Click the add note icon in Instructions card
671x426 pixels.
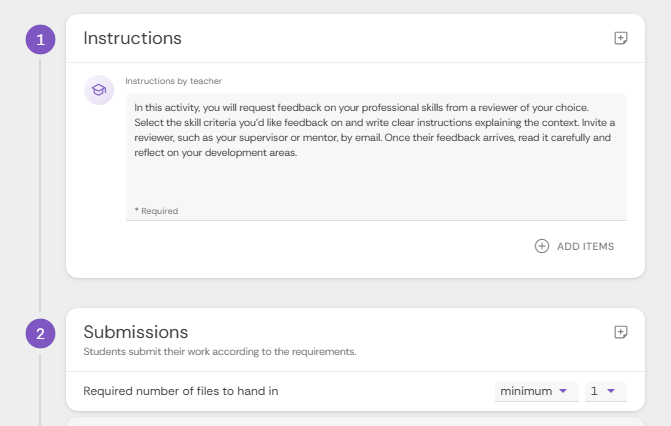[621, 38]
